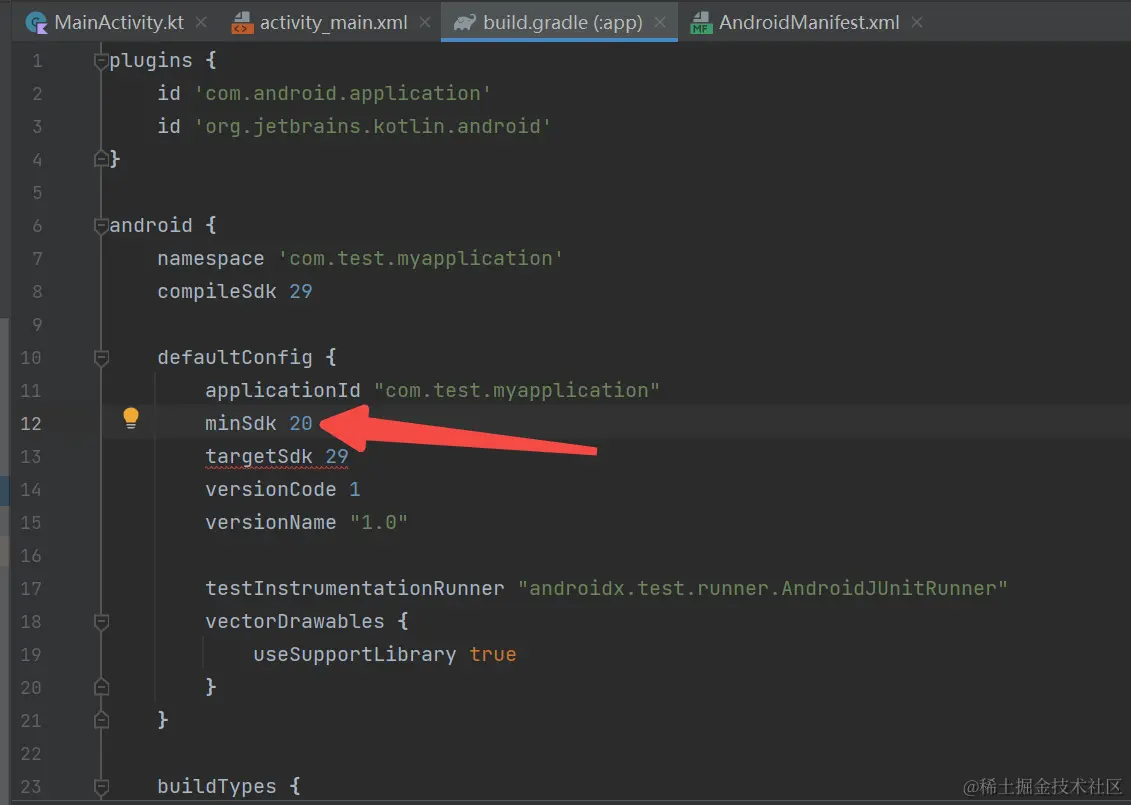Screen dimensions: 1131x805
Task: Click the useSupportLibrary keyword
Action: (355, 654)
